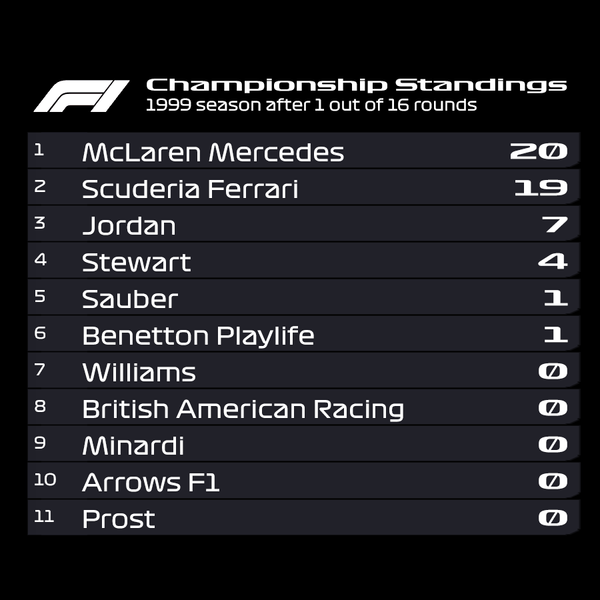
Task: Click McLaren Mercedes' 20 points value
Action: coord(539,152)
